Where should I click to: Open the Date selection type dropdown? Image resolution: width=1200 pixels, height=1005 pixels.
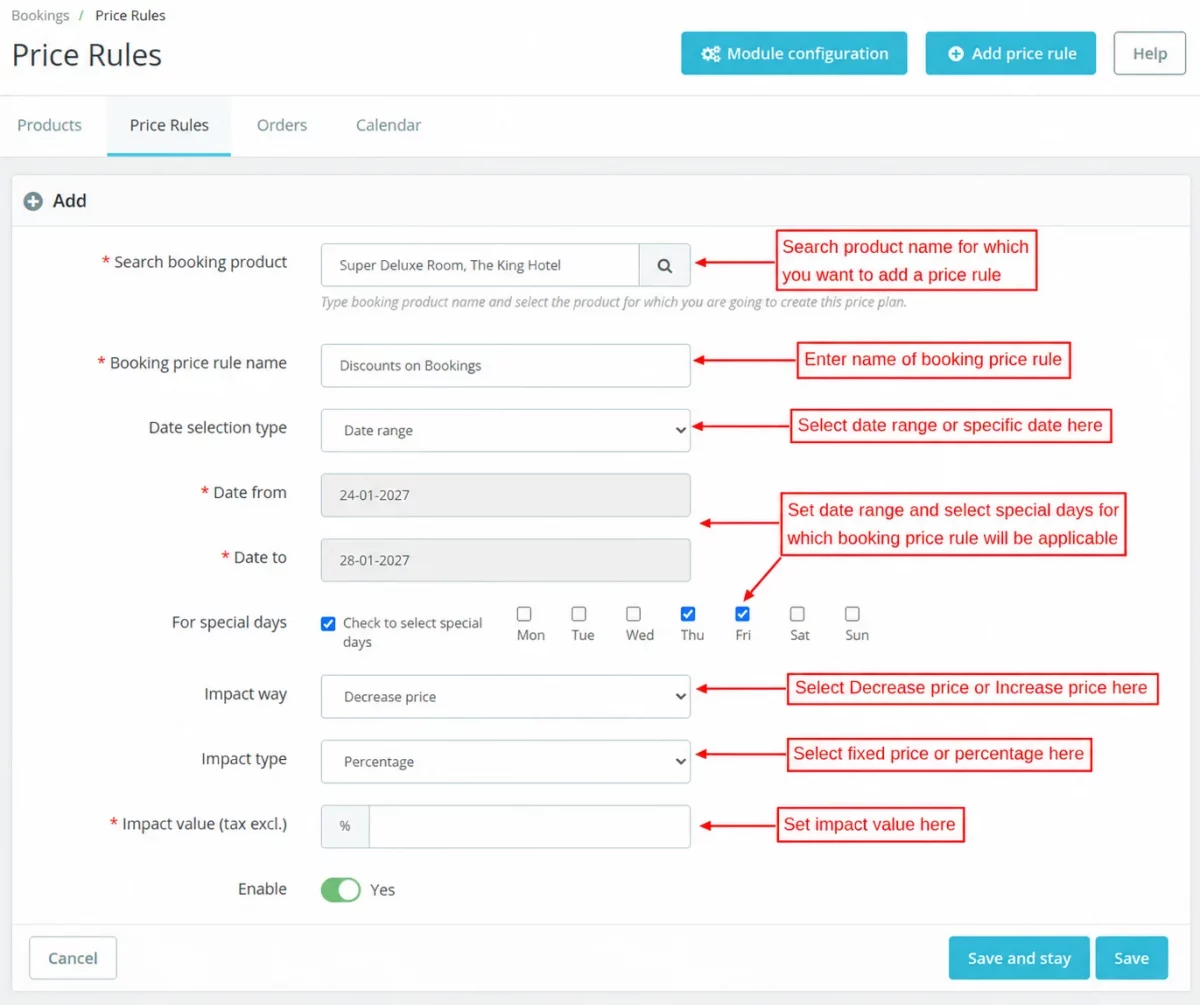click(506, 430)
